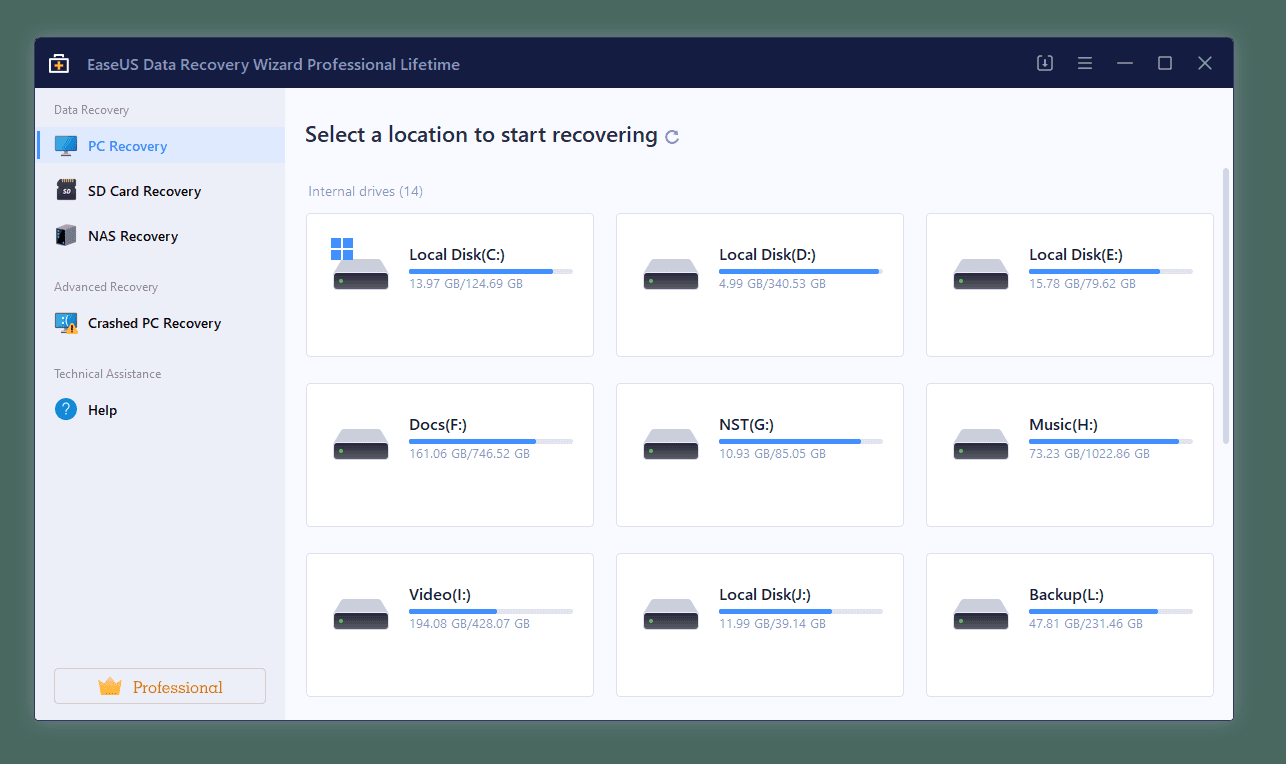The width and height of the screenshot is (1286, 764).
Task: Click the crown icon on Professional button
Action: (x=109, y=686)
